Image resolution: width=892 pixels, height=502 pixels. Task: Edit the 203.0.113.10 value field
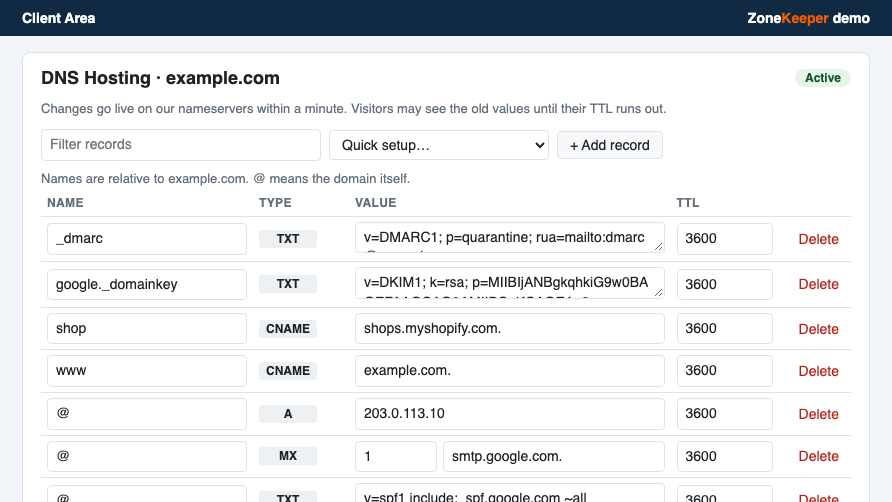click(x=510, y=414)
